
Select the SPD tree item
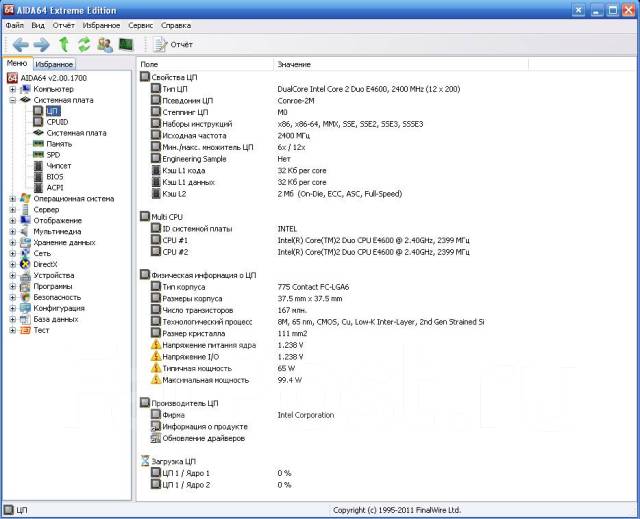tap(54, 155)
